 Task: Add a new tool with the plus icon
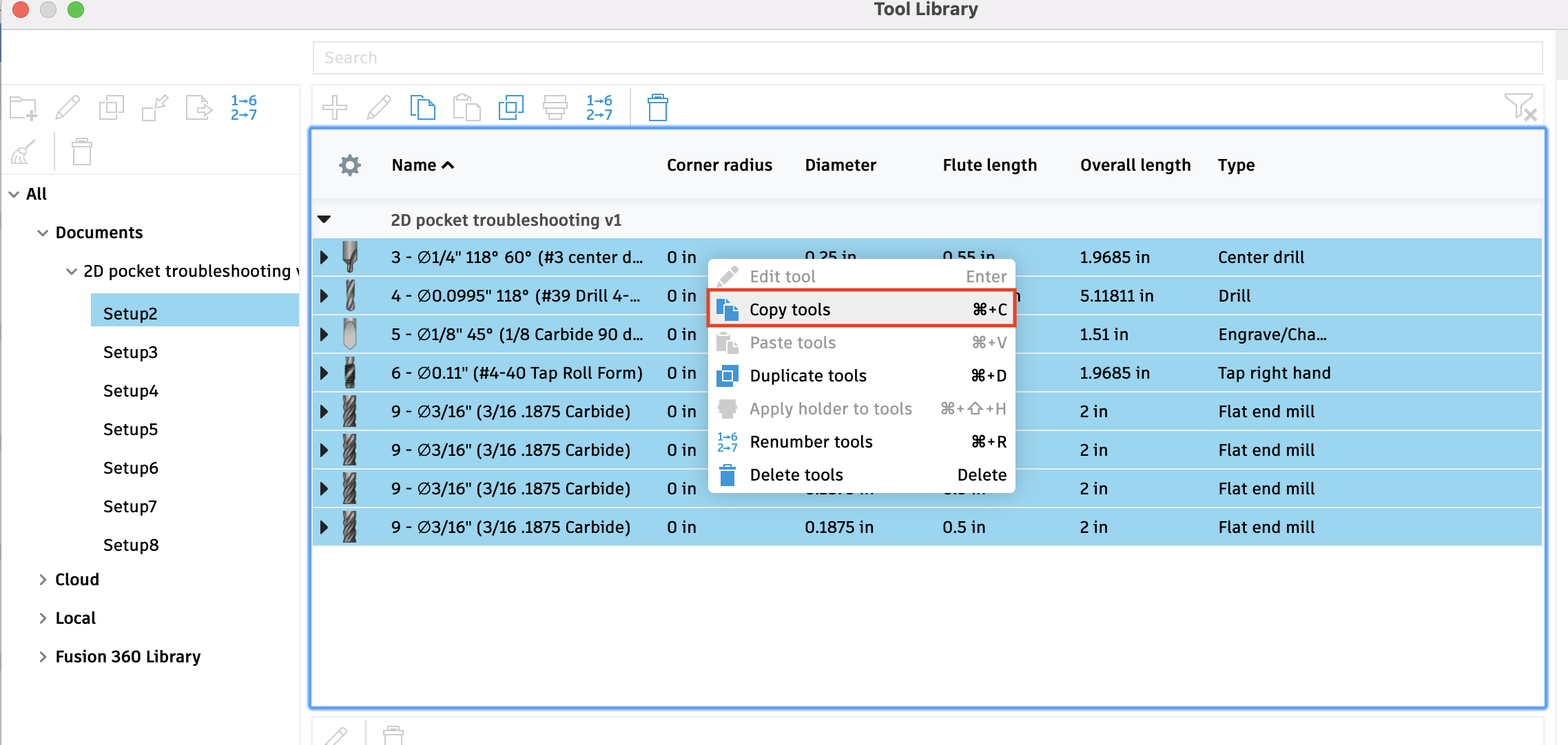tap(335, 107)
